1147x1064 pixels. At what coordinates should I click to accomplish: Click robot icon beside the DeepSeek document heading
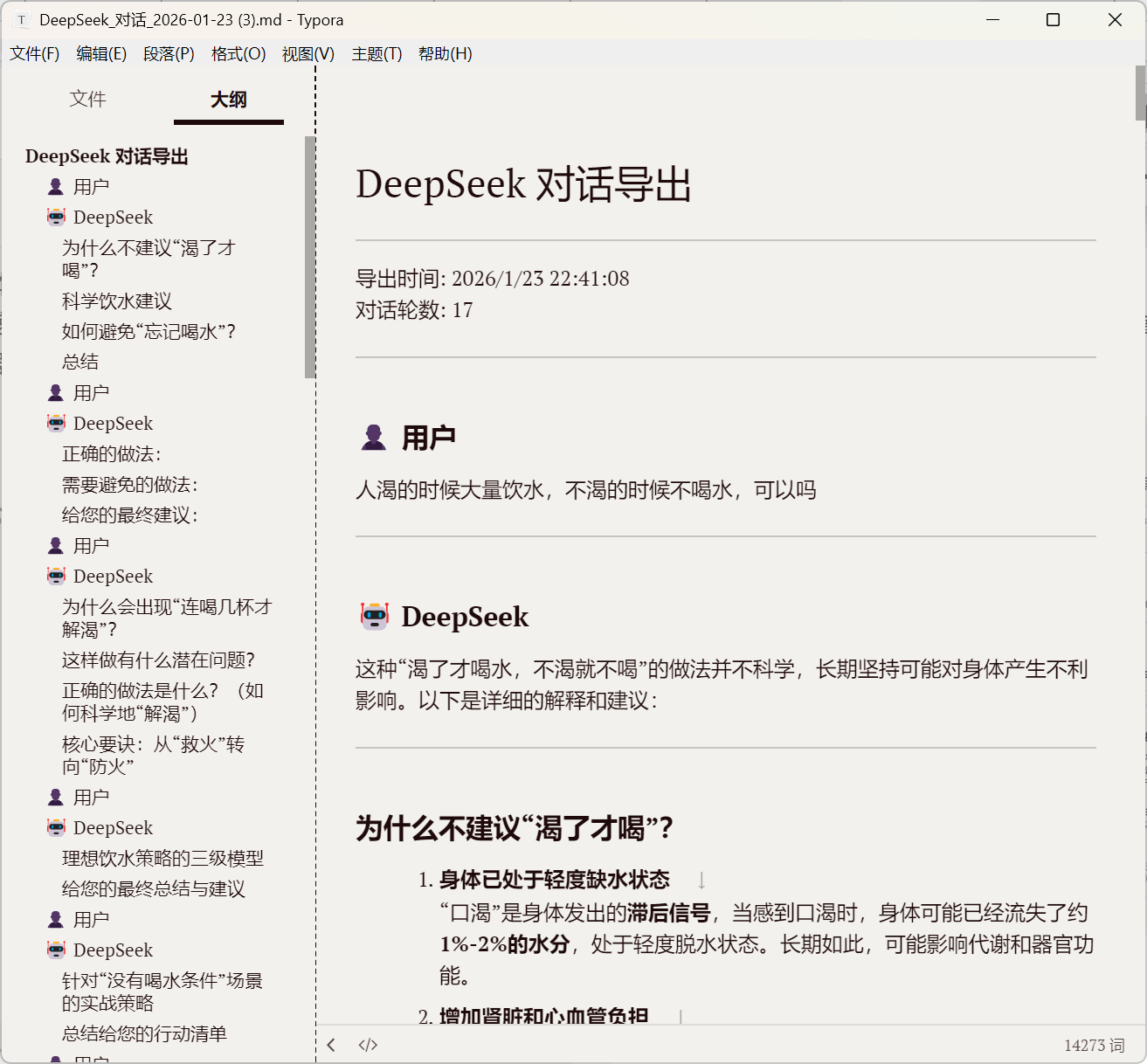[375, 617]
